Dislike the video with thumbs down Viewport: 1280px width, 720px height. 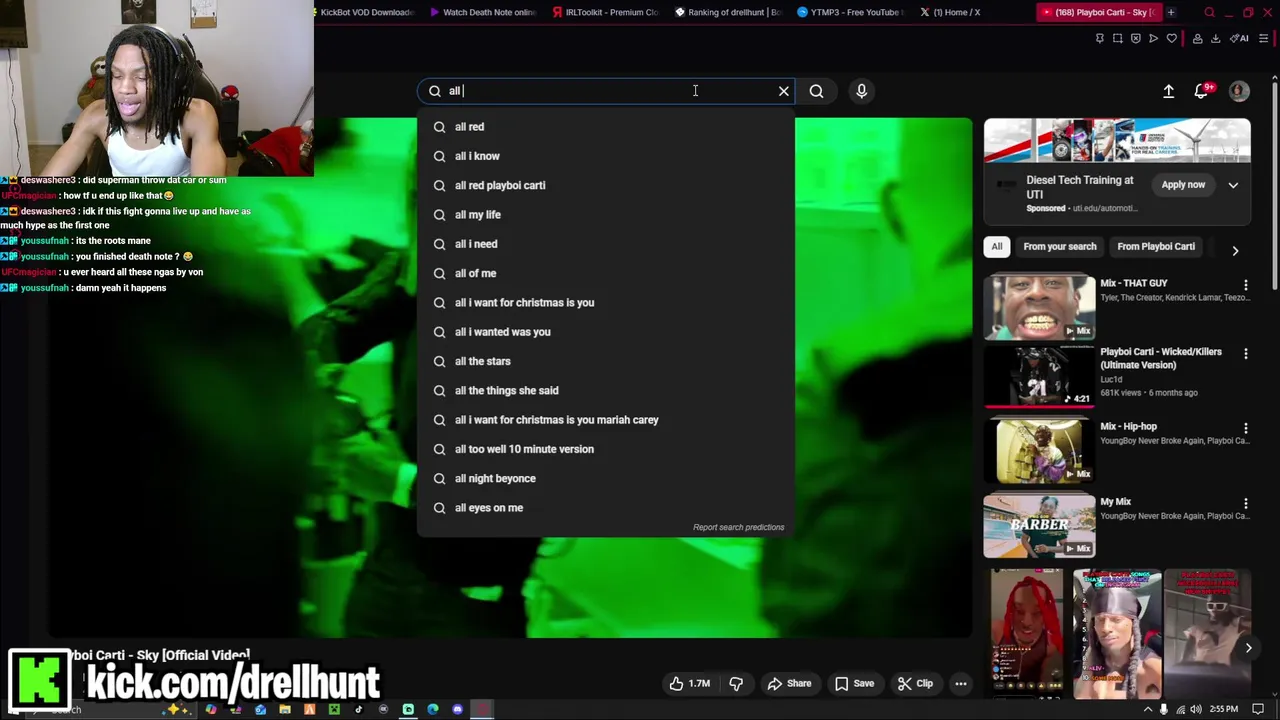point(736,683)
